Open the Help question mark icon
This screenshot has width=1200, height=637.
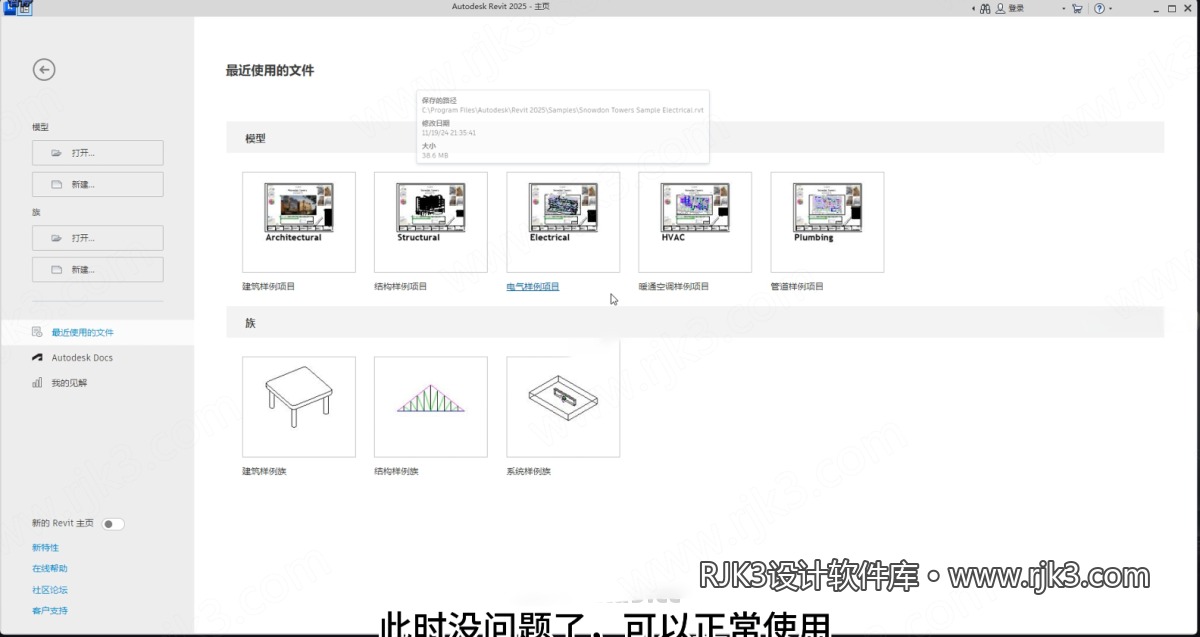[x=1099, y=8]
